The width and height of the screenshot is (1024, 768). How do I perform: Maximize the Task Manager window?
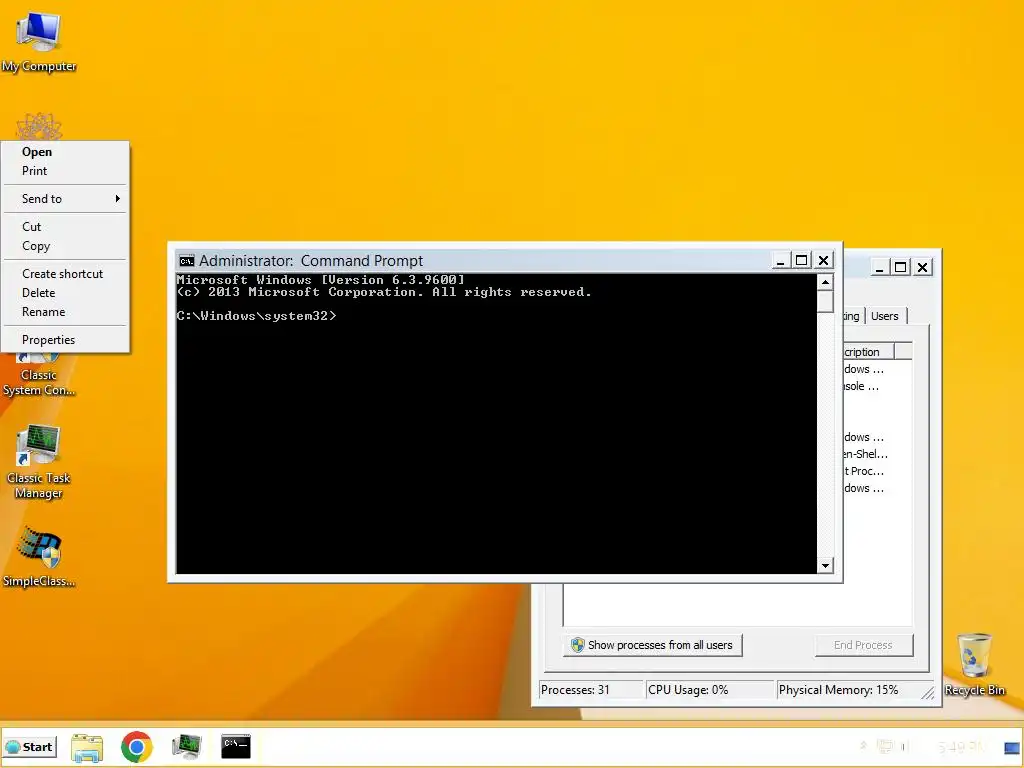coord(901,267)
